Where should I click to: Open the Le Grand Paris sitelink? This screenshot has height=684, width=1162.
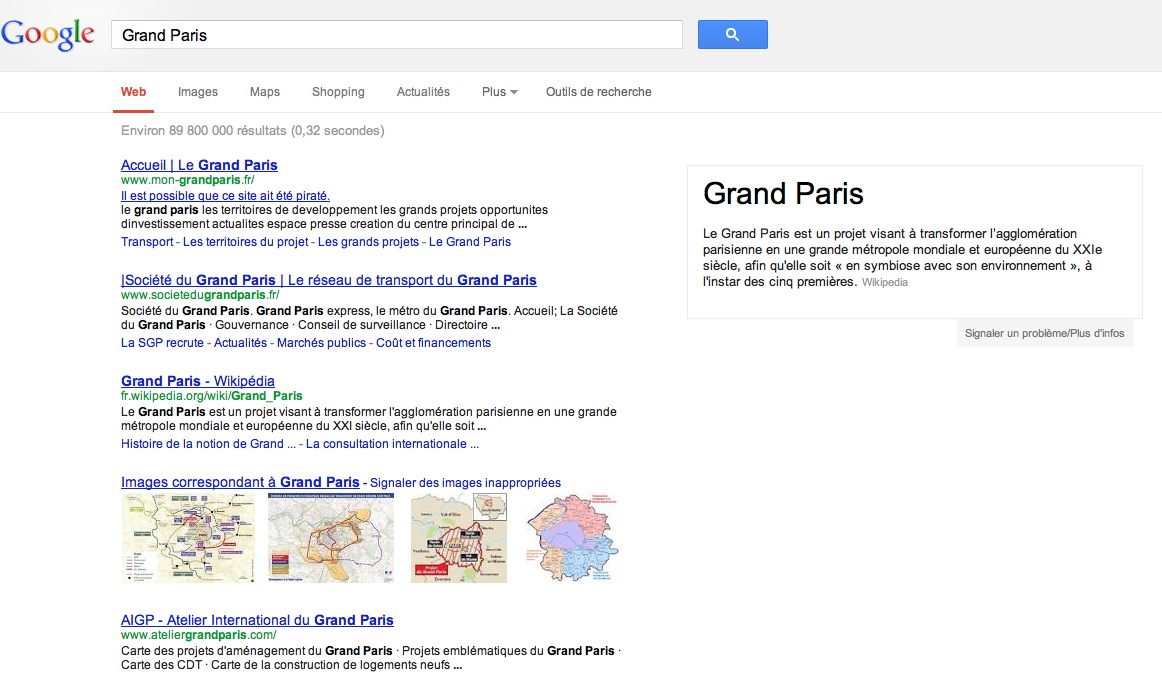(470, 242)
